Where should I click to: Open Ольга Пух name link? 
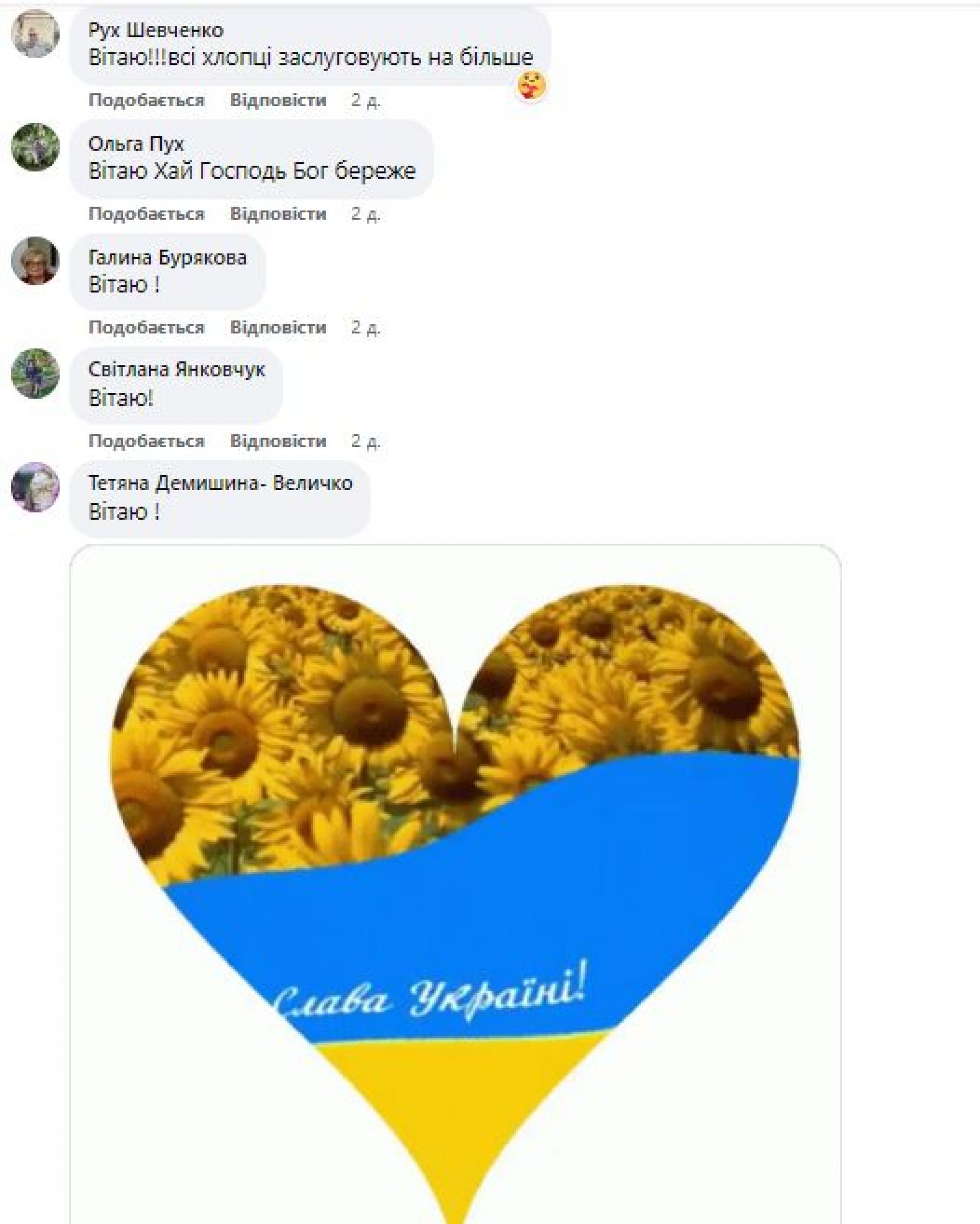[136, 143]
